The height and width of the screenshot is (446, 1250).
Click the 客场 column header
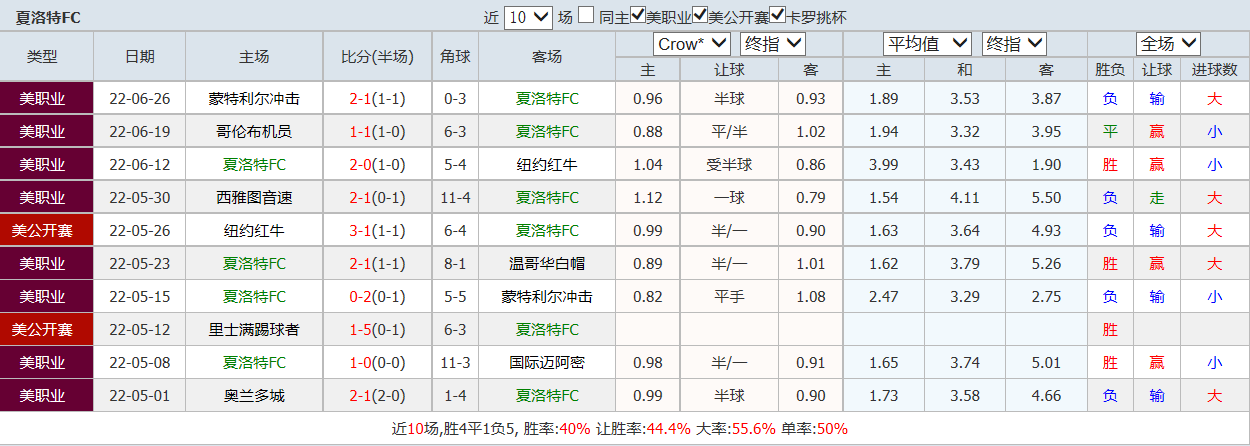pyautogui.click(x=547, y=57)
